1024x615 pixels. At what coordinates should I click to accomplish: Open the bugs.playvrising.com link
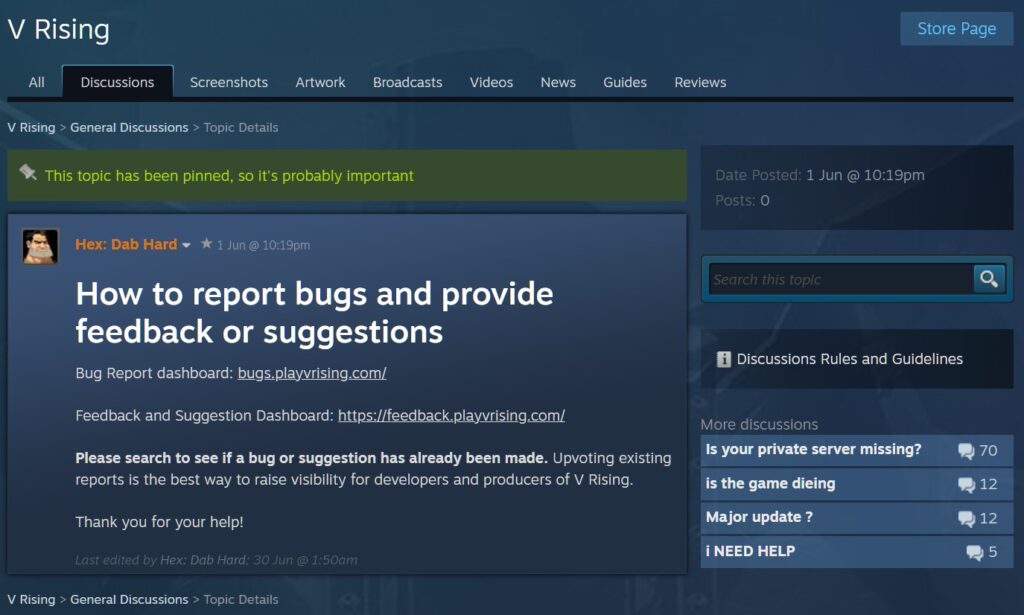tap(312, 373)
